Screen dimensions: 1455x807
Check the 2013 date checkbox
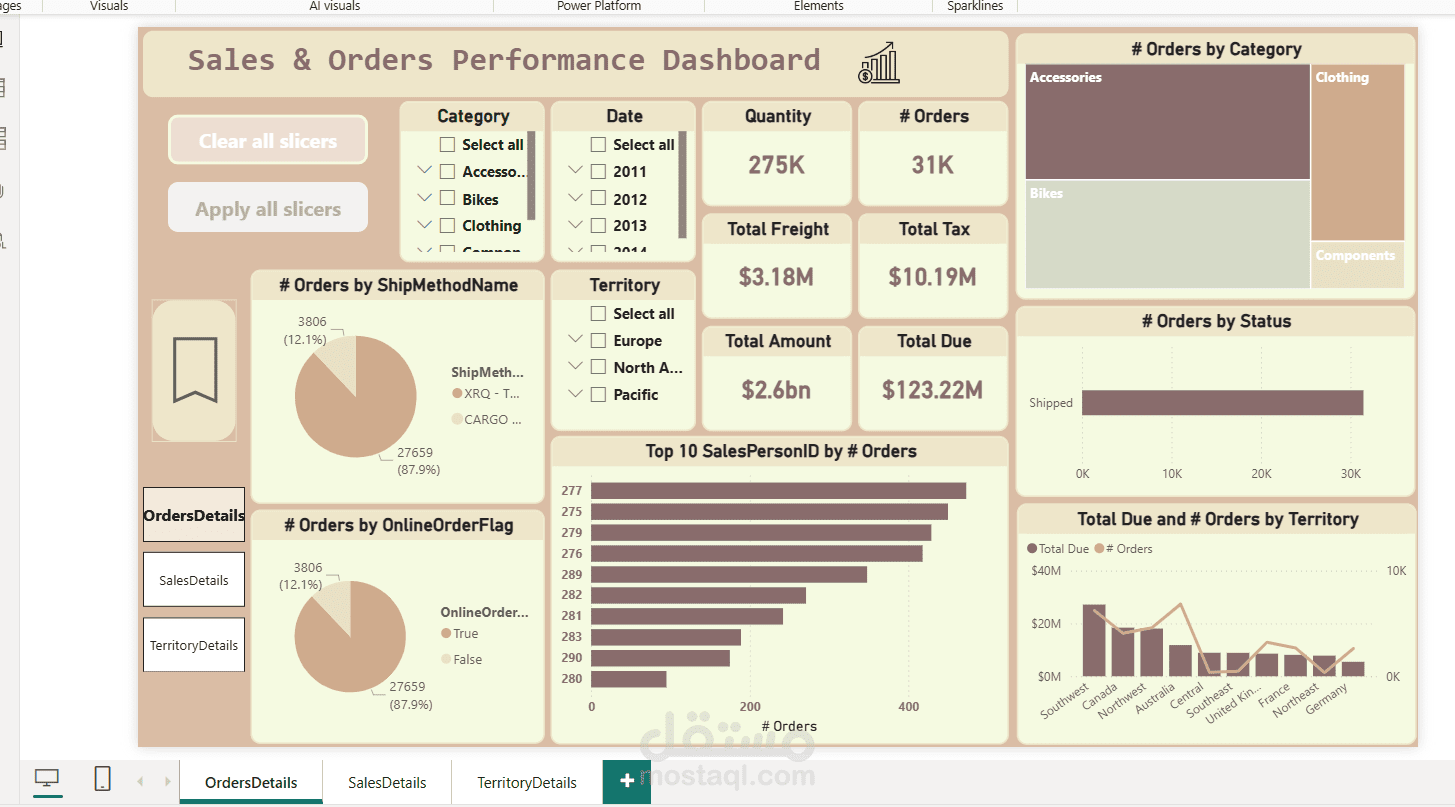(598, 226)
